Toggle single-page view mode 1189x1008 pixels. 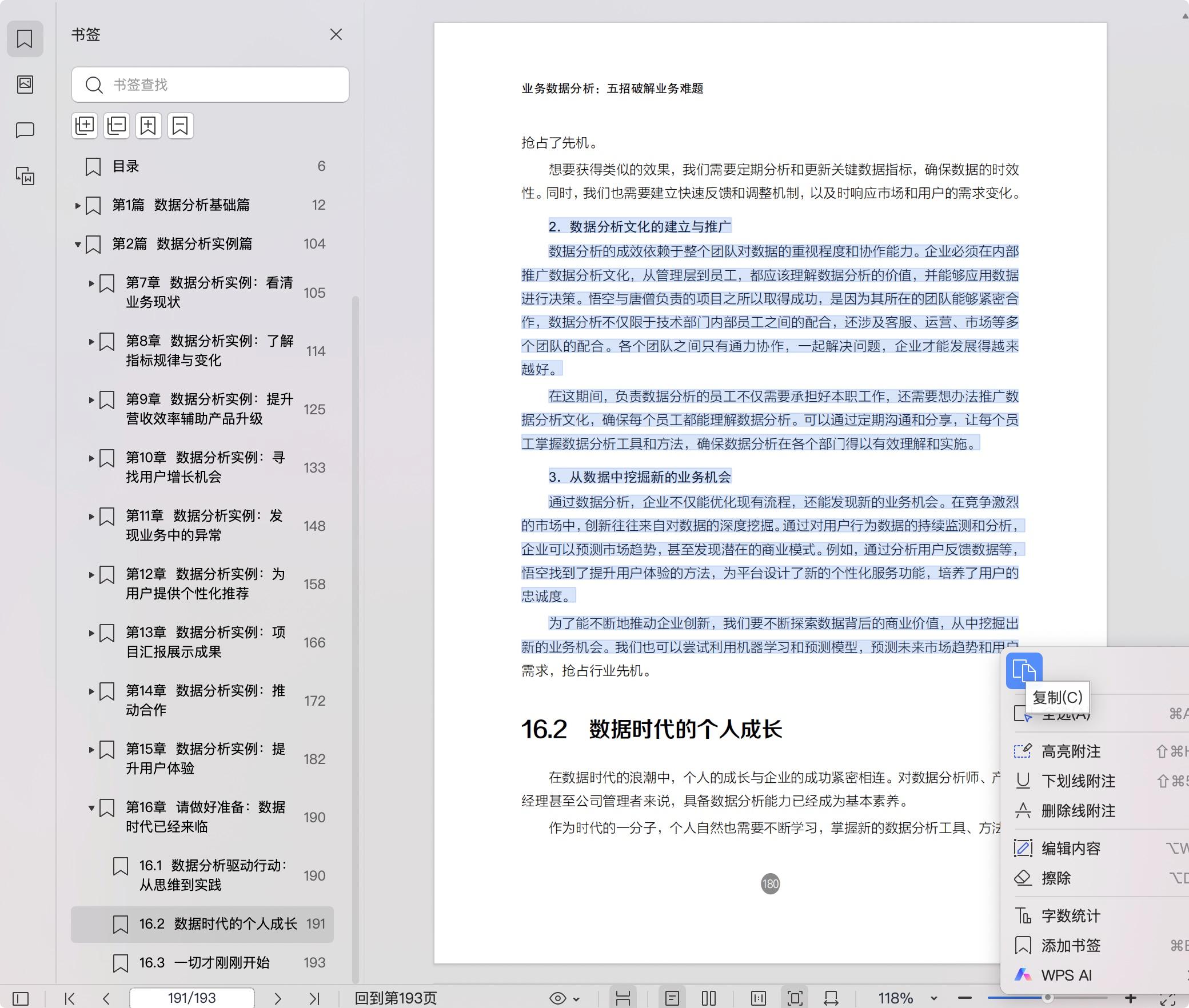(x=672, y=998)
